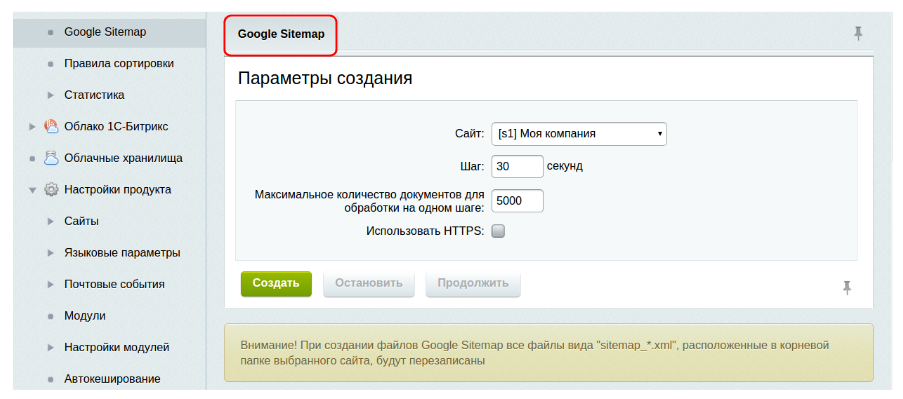Expand the Настройки модулей arrow
Screen dimensions: 903x399
click(x=51, y=348)
